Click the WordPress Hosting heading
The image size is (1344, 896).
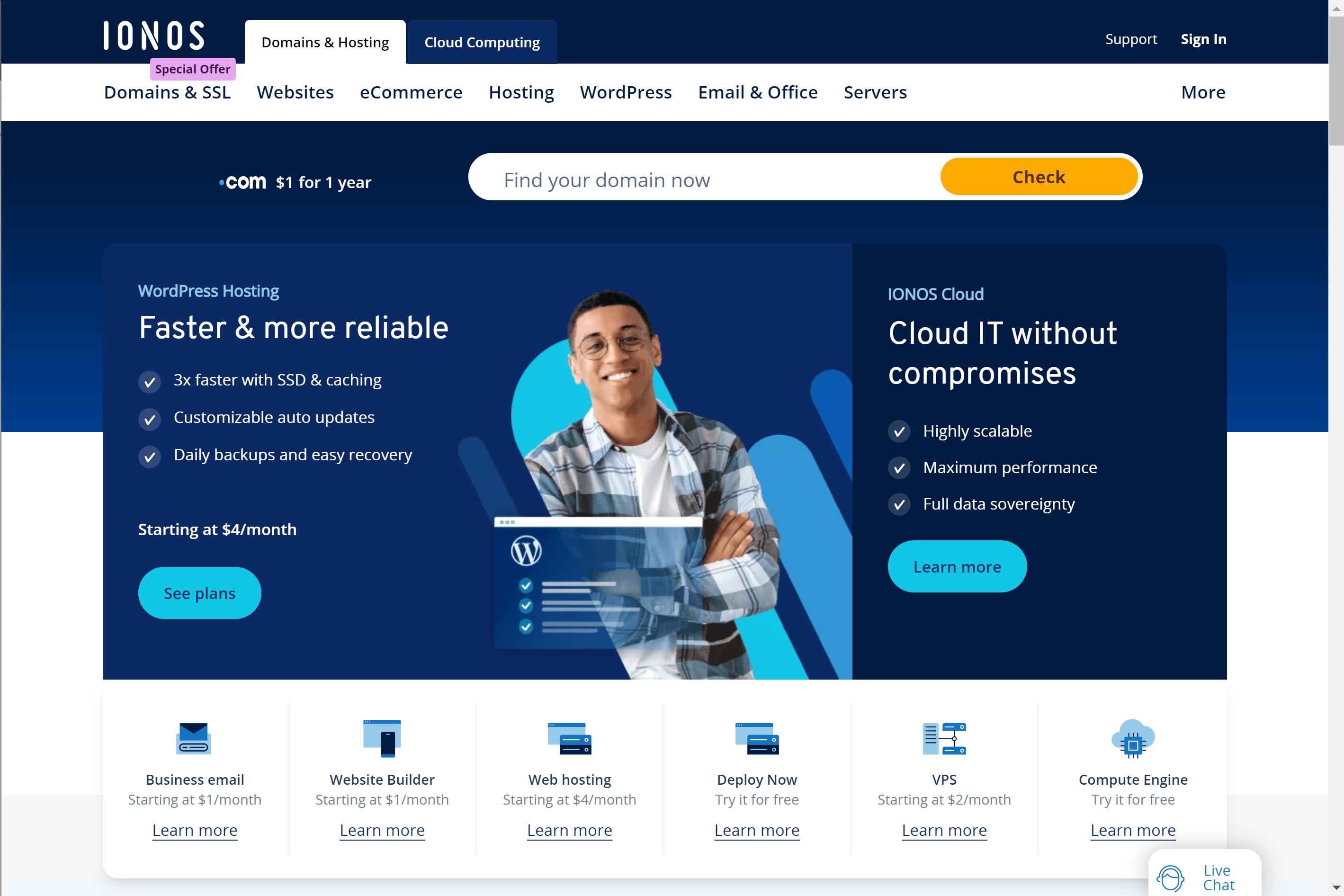point(208,291)
